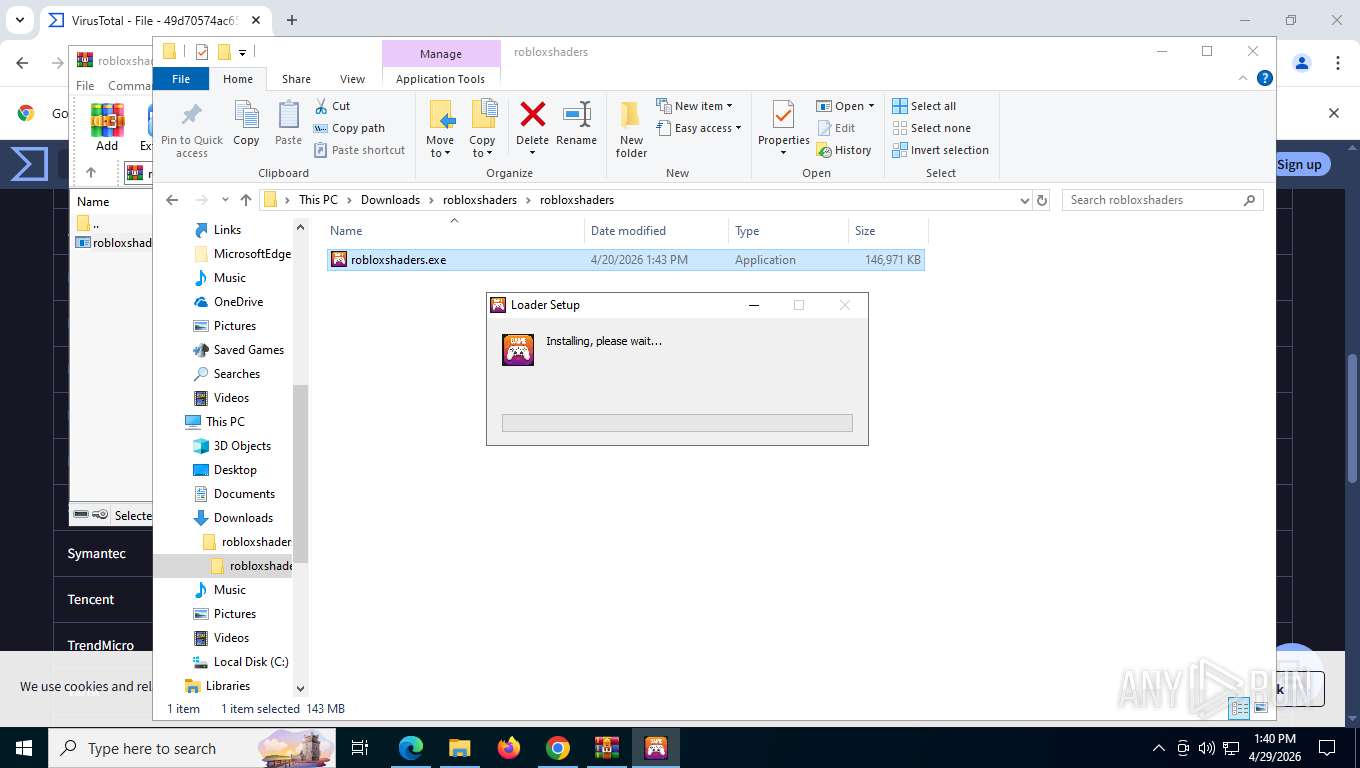Open 3D Objects in navigation pane
The image size is (1360, 768).
click(242, 446)
